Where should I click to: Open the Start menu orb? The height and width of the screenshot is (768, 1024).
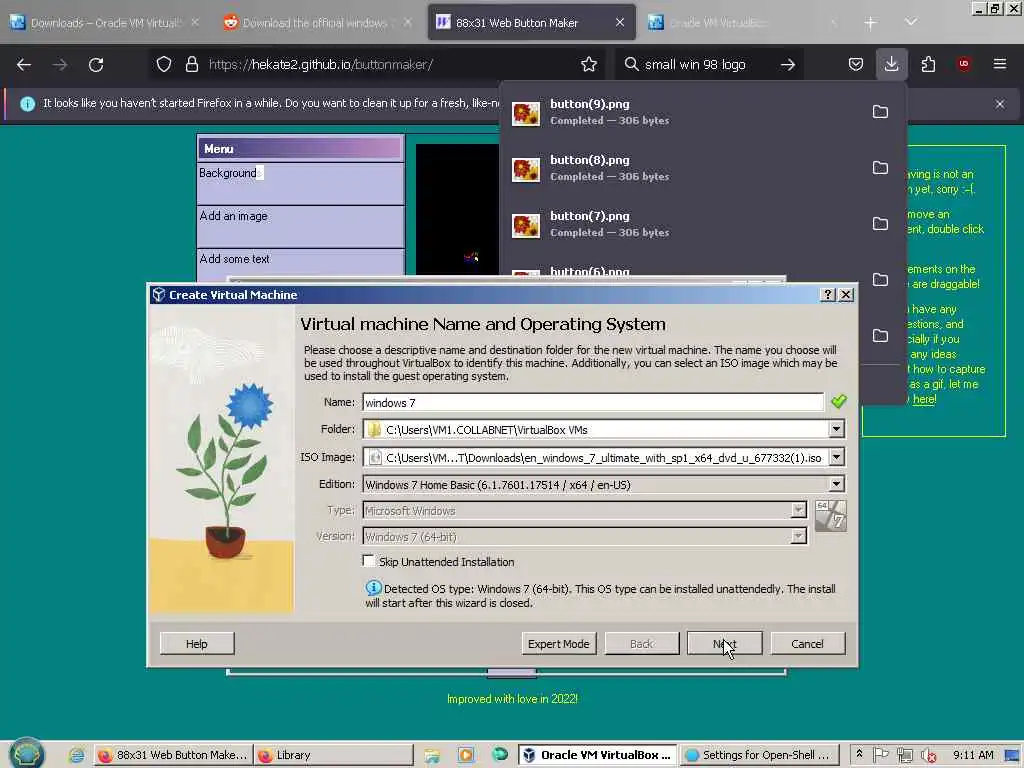click(27, 754)
